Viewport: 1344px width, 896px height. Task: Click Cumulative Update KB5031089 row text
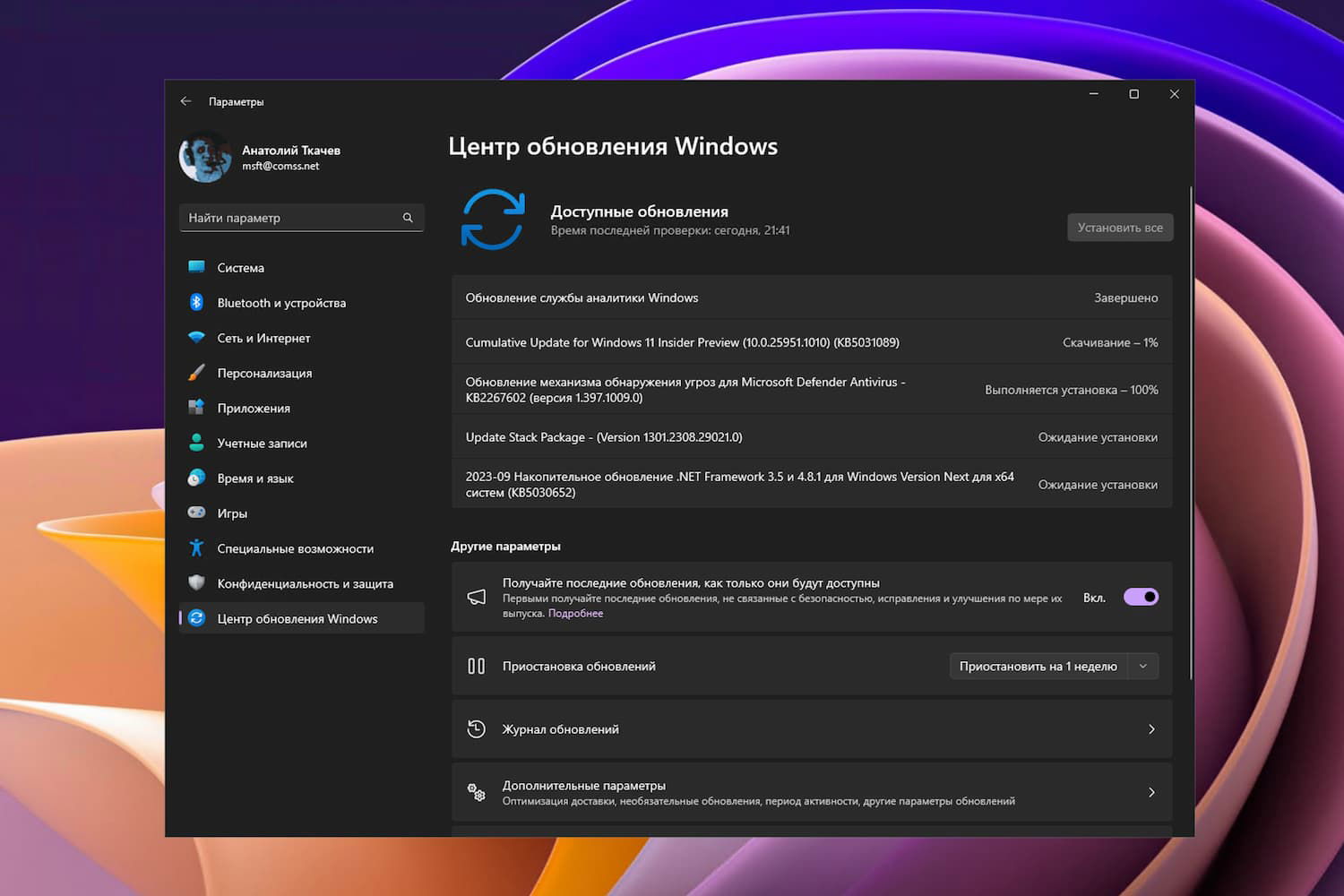click(683, 342)
